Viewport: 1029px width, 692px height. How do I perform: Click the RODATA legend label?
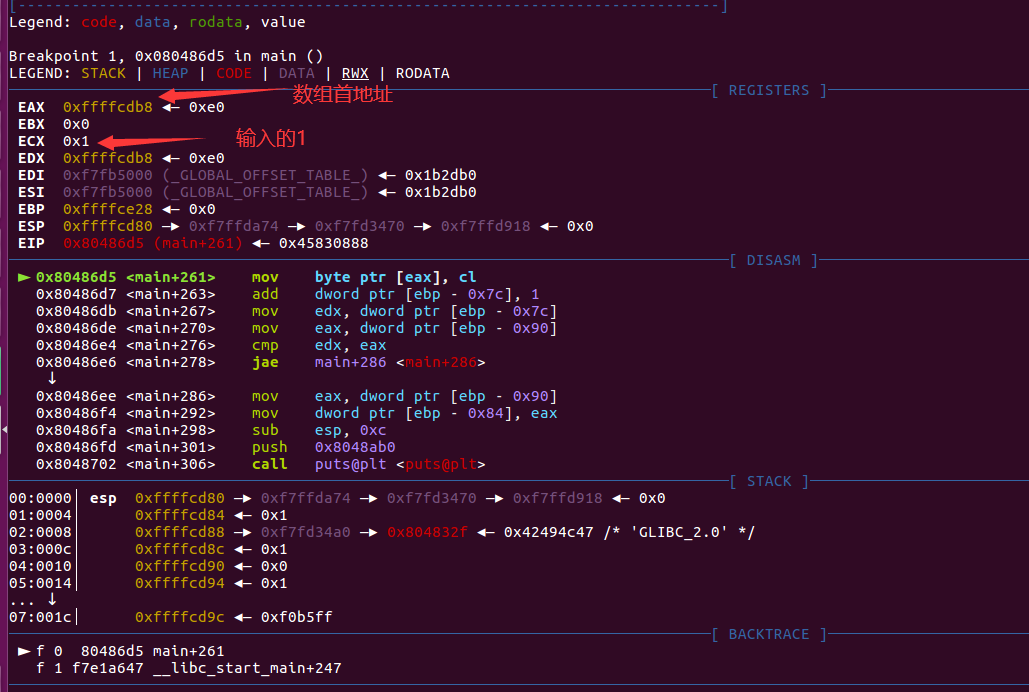pyautogui.click(x=423, y=74)
